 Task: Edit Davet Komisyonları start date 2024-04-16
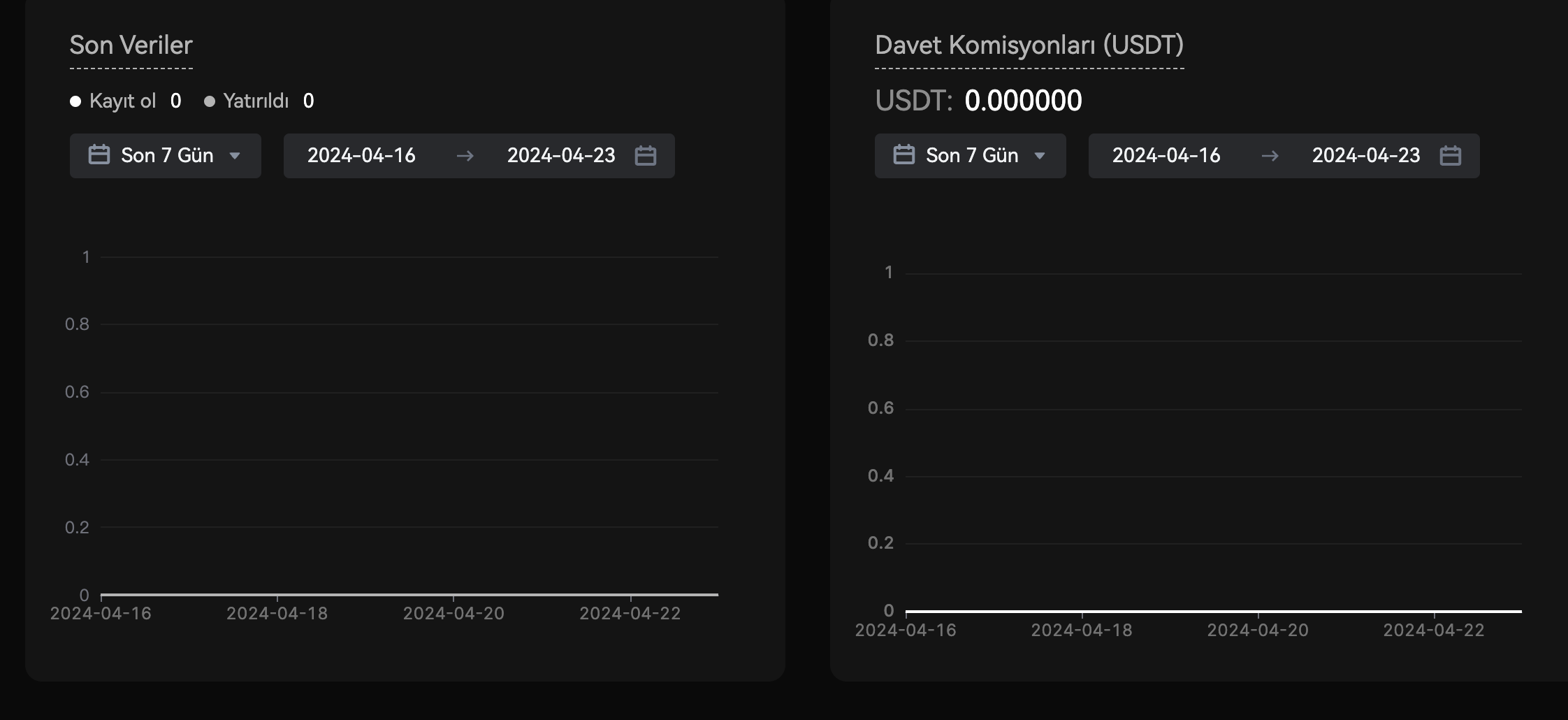pos(1166,155)
